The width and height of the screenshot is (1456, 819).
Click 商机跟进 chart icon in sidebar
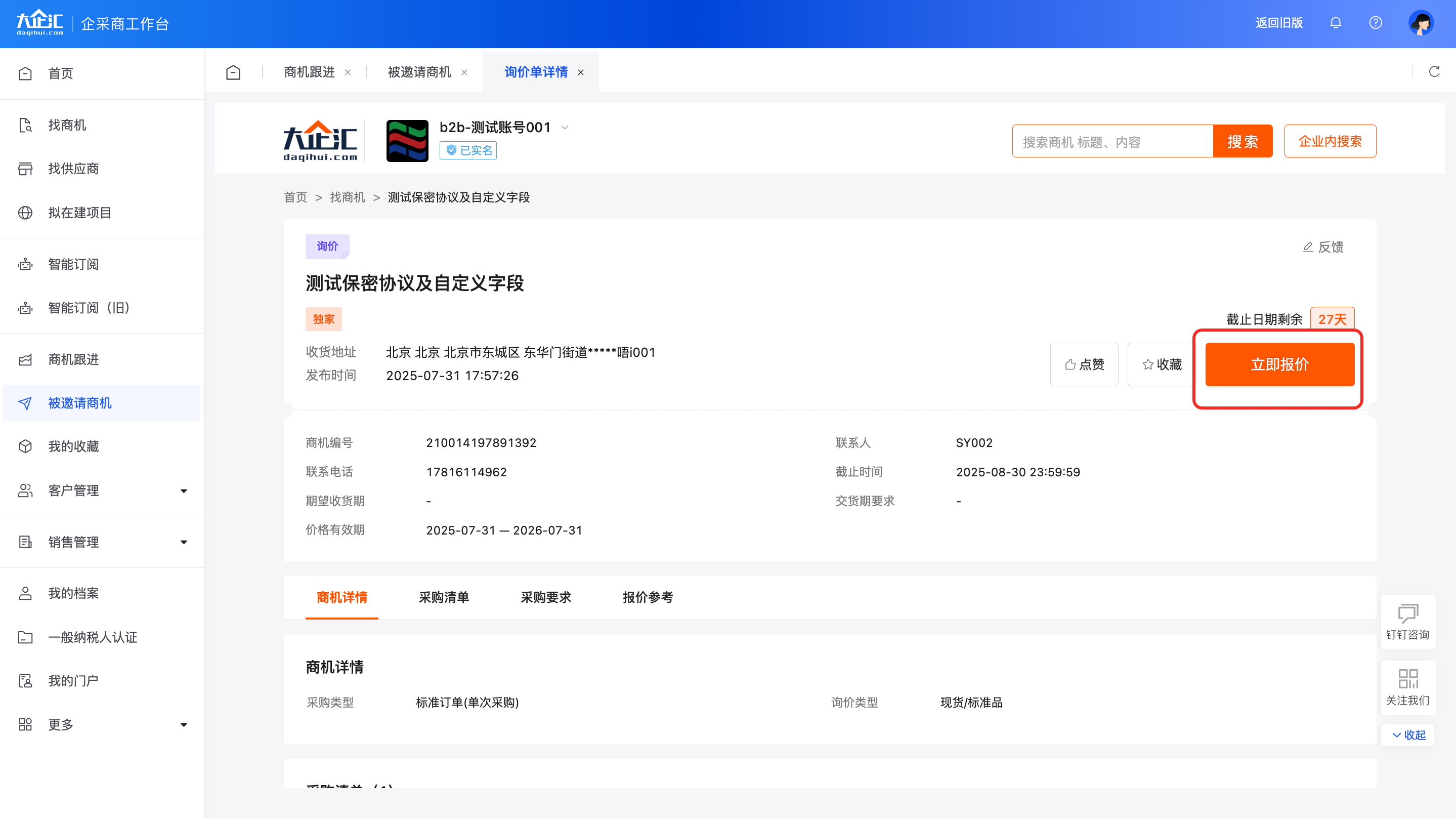(x=25, y=360)
